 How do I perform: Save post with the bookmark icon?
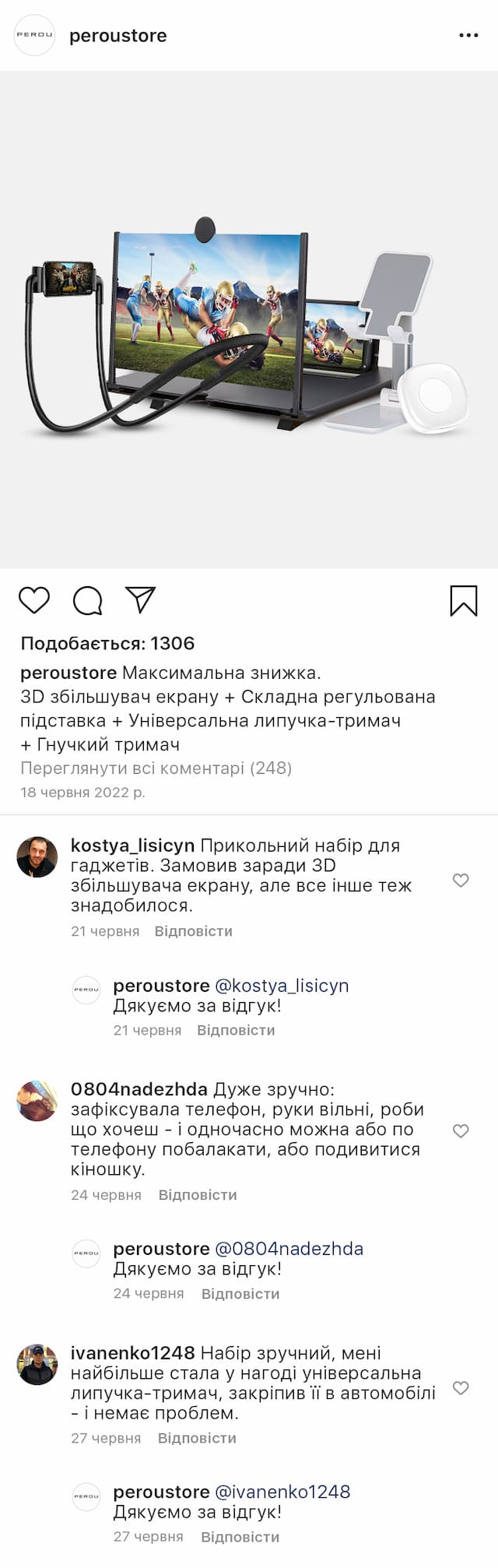point(464,601)
